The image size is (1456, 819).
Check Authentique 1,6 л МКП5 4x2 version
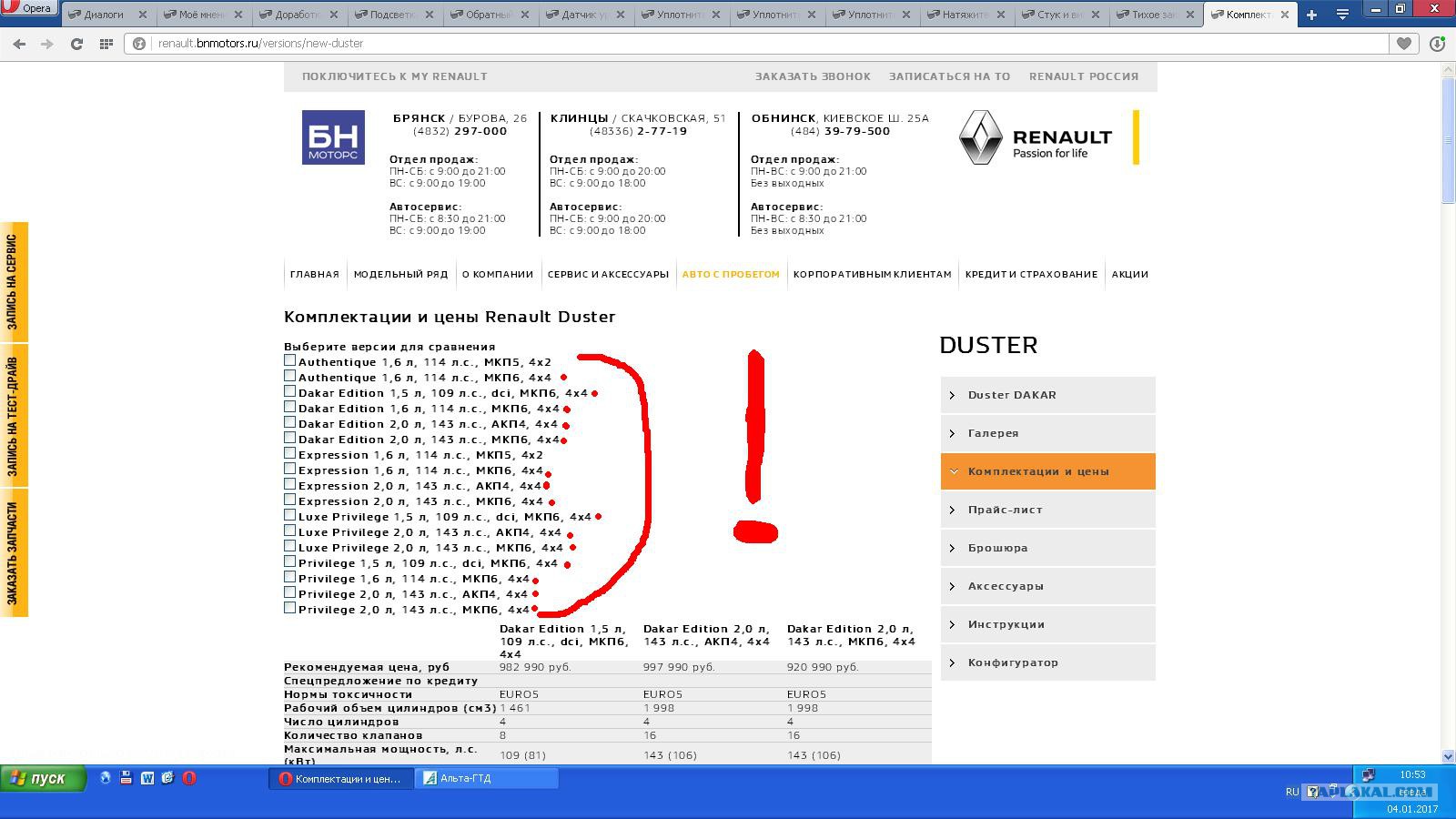pos(289,360)
